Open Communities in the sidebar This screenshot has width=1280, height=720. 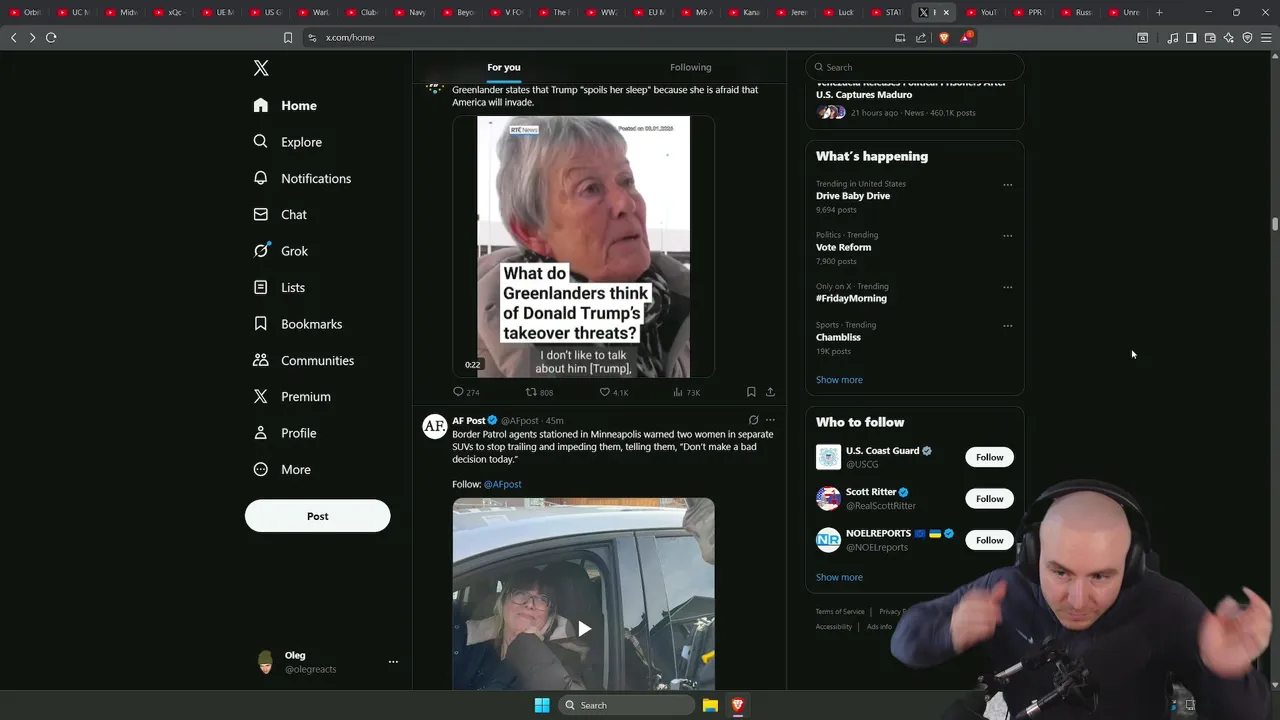[x=304, y=360]
